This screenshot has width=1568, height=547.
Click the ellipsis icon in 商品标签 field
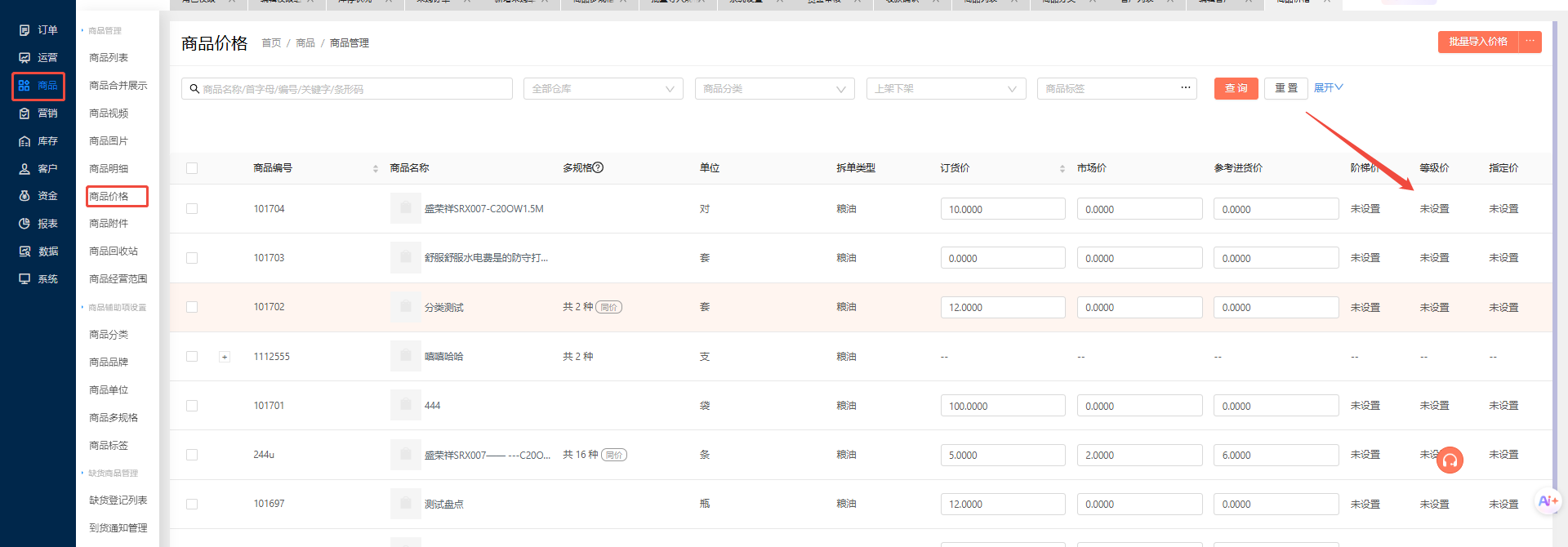(1186, 87)
